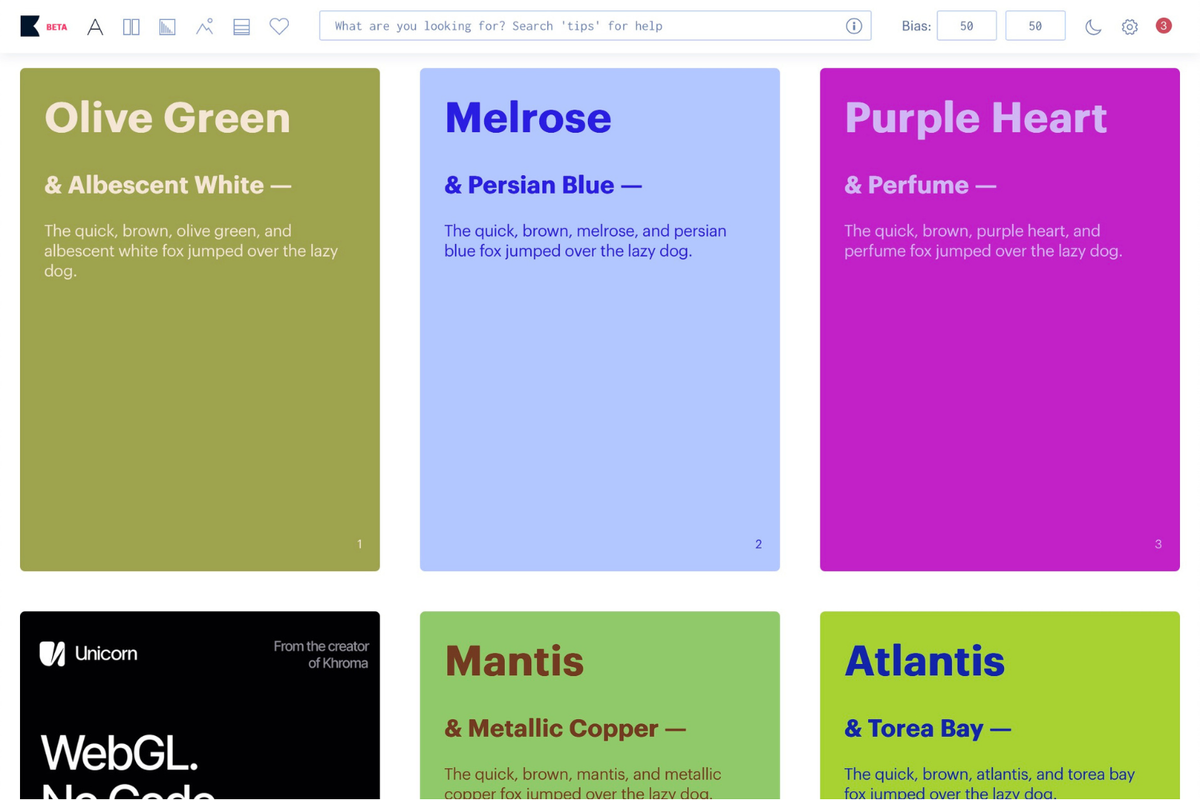
Task: Select the Palette stripes view icon
Action: point(241,27)
